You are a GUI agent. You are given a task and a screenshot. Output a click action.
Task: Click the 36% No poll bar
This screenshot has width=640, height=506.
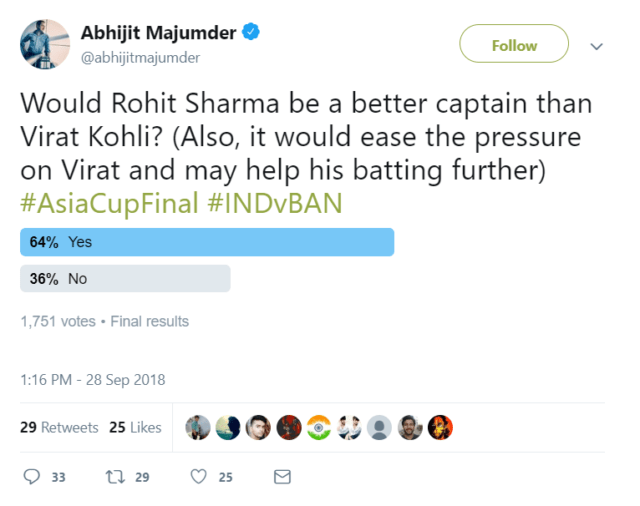(125, 279)
